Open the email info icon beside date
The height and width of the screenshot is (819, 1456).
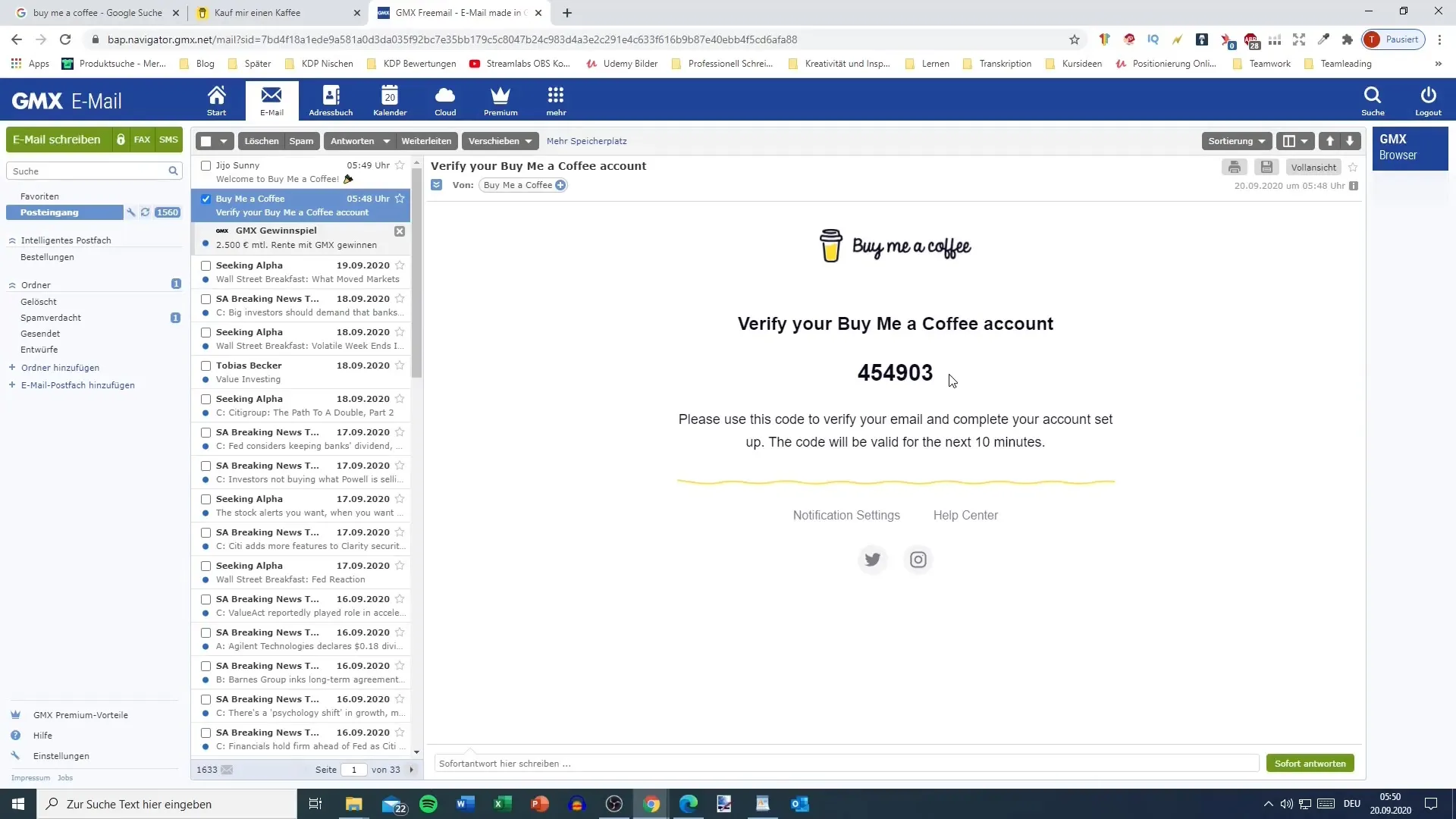click(x=1354, y=186)
